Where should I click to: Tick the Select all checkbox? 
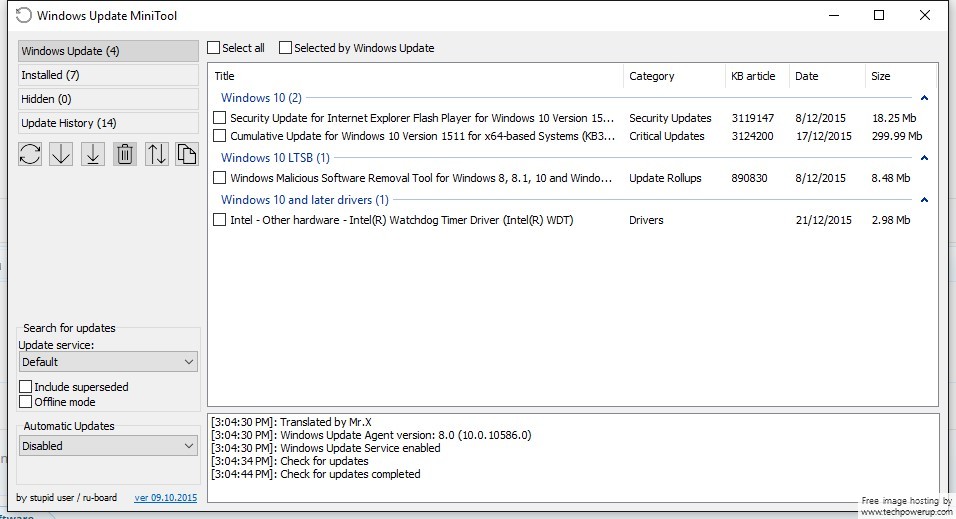point(213,48)
